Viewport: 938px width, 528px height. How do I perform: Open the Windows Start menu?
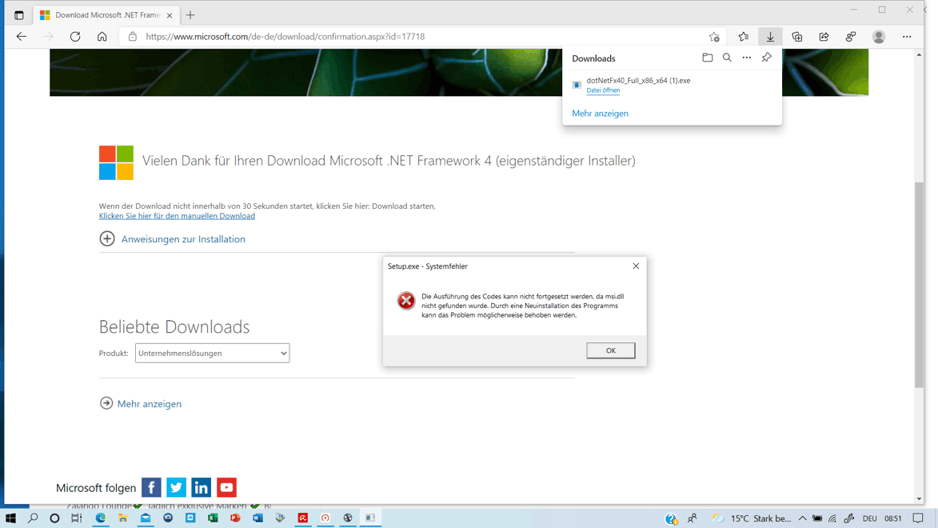pos(10,518)
